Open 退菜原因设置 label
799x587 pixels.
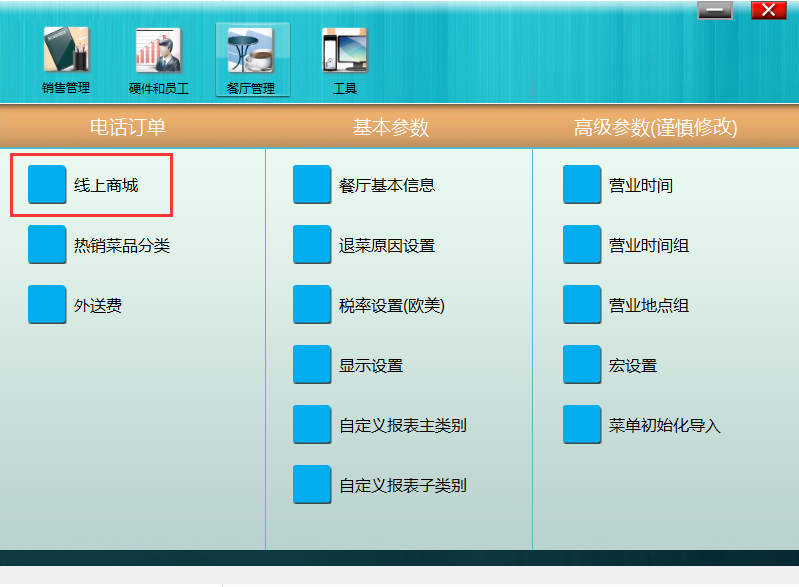click(387, 246)
